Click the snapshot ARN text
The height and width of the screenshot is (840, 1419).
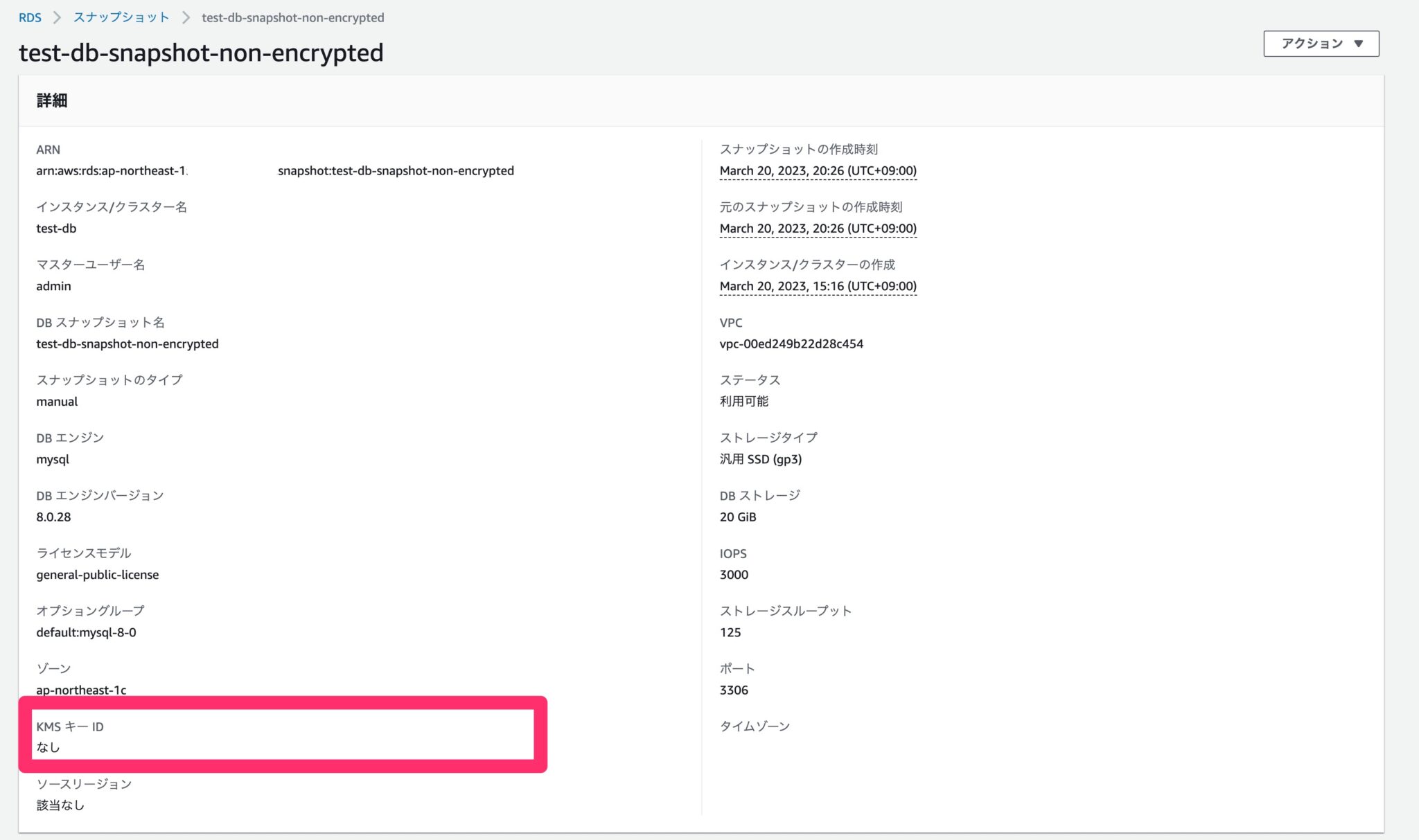tap(276, 170)
